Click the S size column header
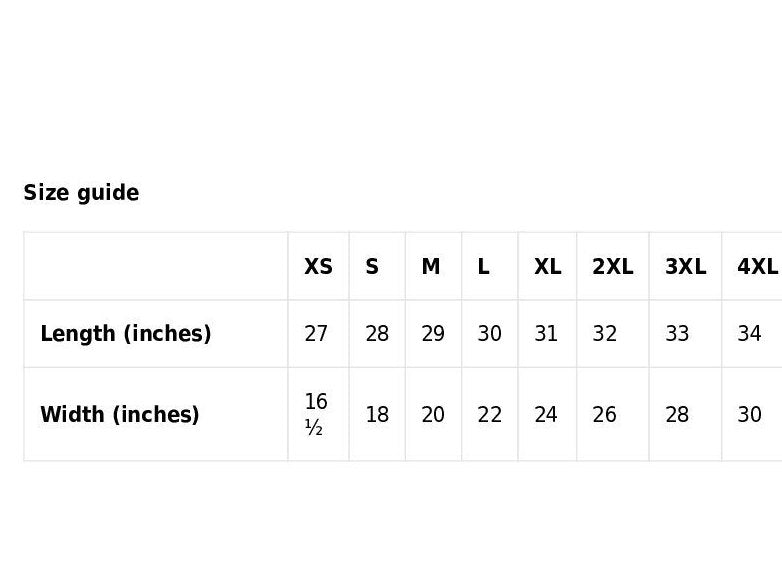The width and height of the screenshot is (782, 587). pos(372,267)
